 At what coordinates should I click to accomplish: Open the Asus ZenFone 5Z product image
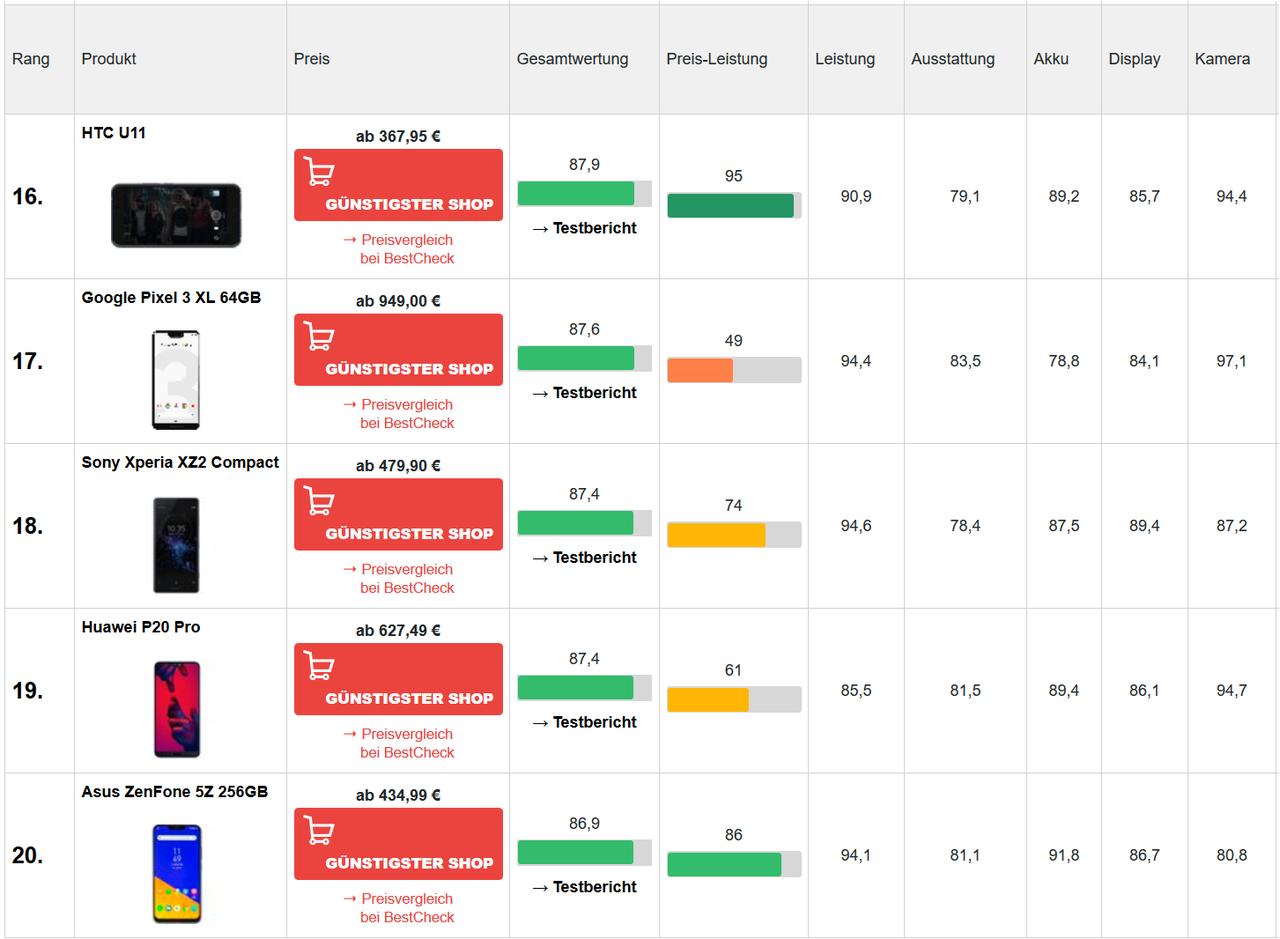[176, 874]
